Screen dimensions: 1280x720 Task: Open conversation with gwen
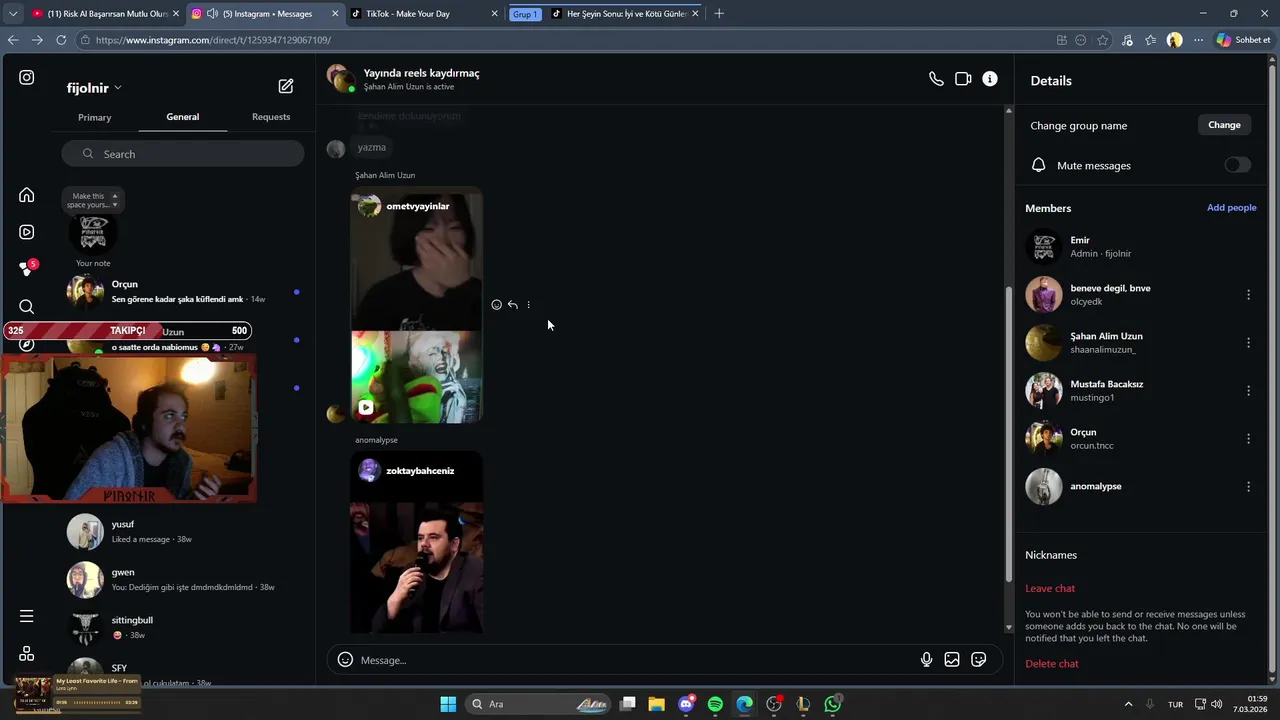(185, 580)
